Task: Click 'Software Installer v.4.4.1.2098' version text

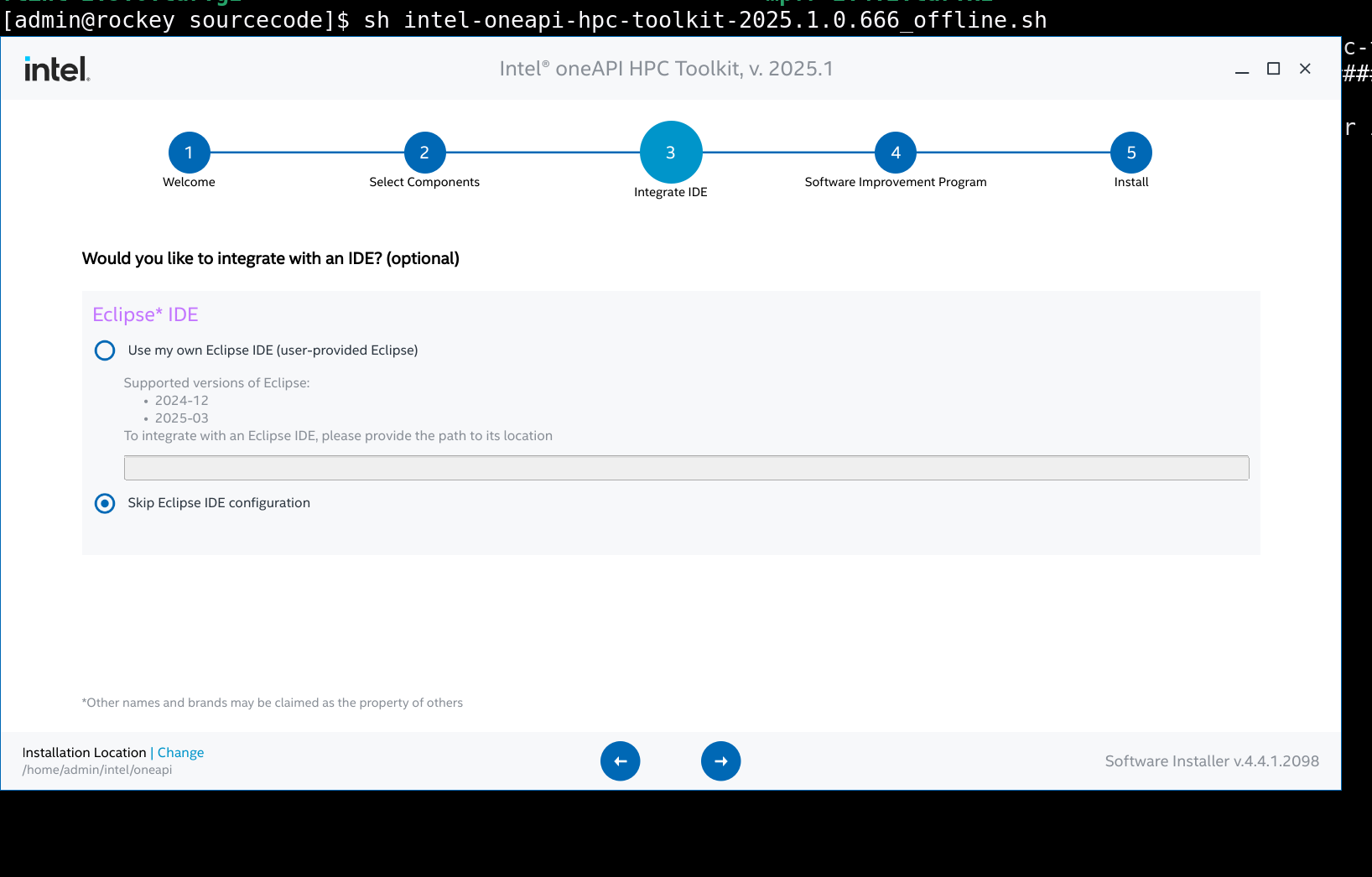Action: tap(1212, 761)
